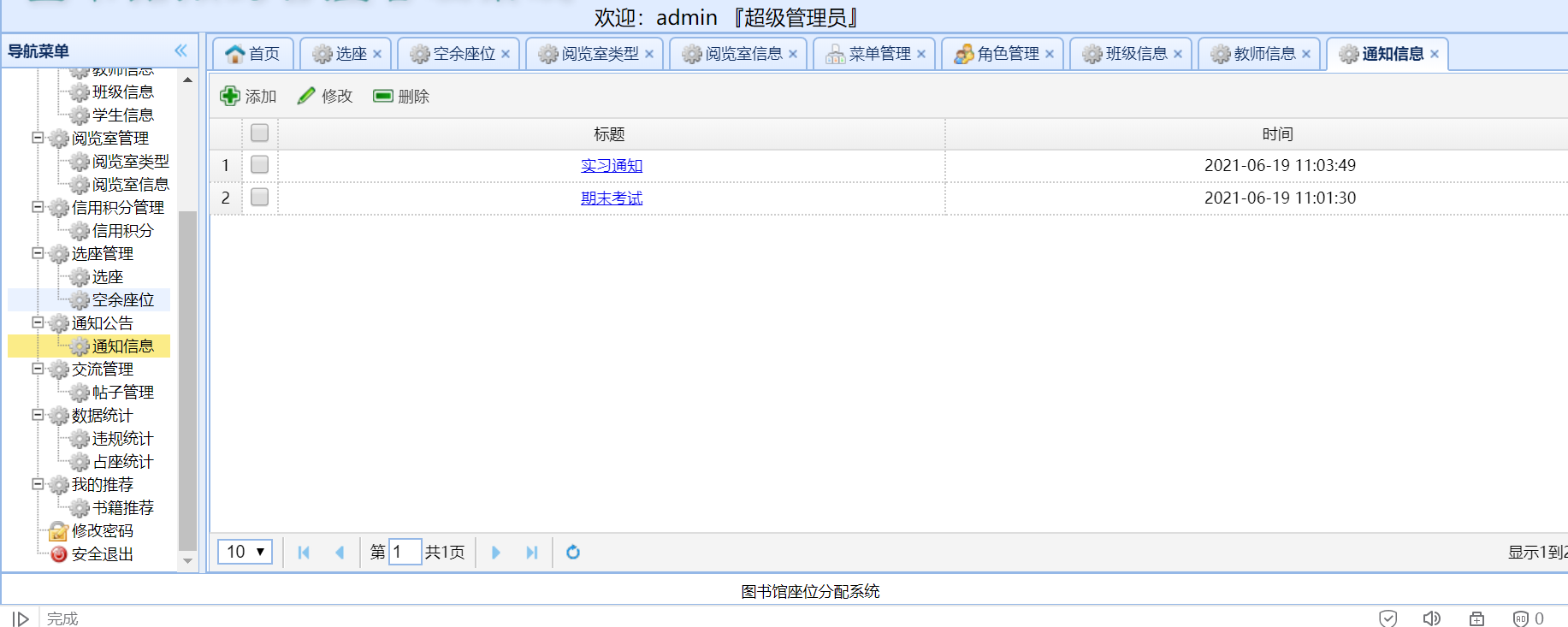
Task: Collapse the 数据统计 tree node
Action: (x=38, y=415)
